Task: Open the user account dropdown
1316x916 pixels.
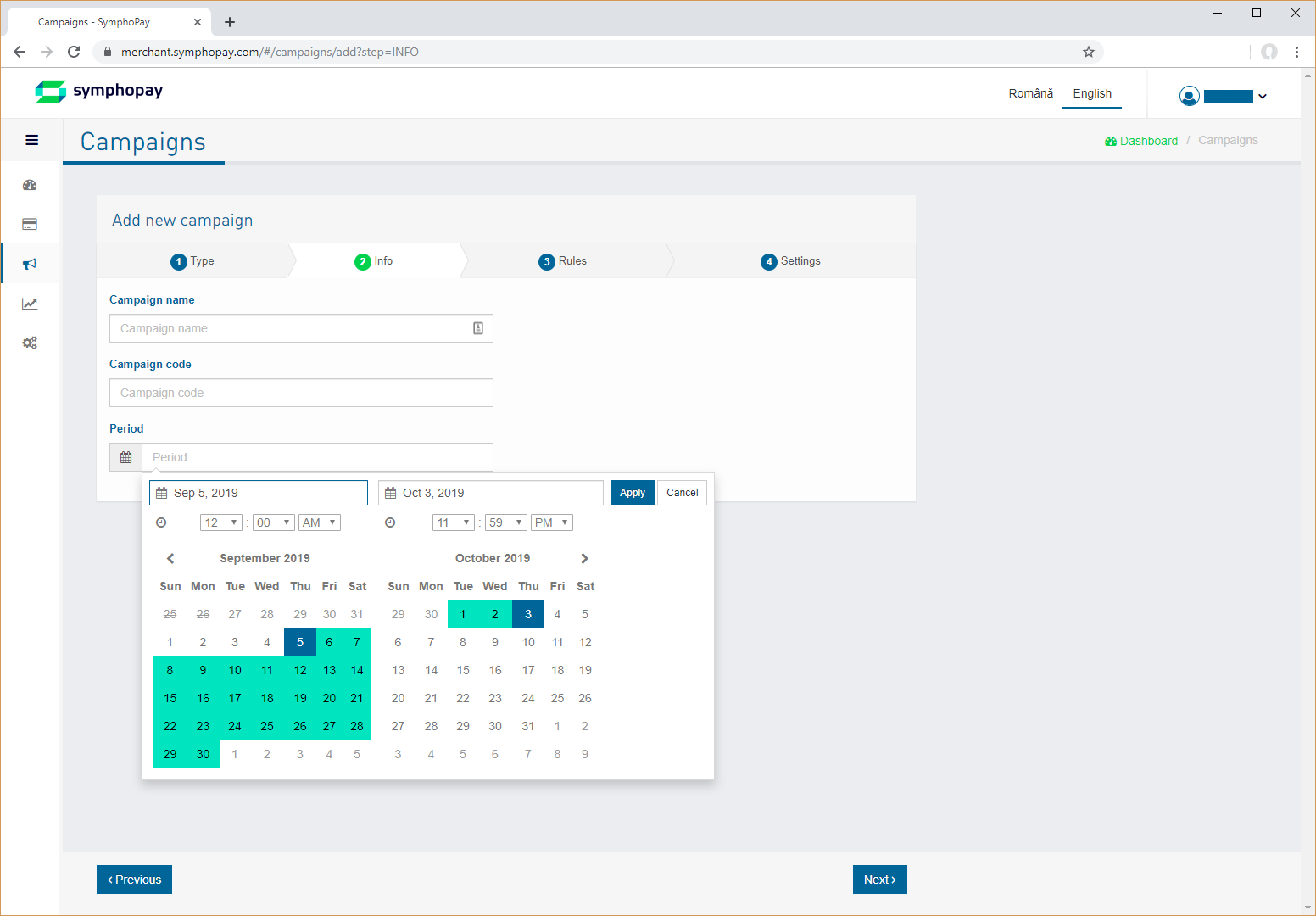Action: pos(1223,96)
